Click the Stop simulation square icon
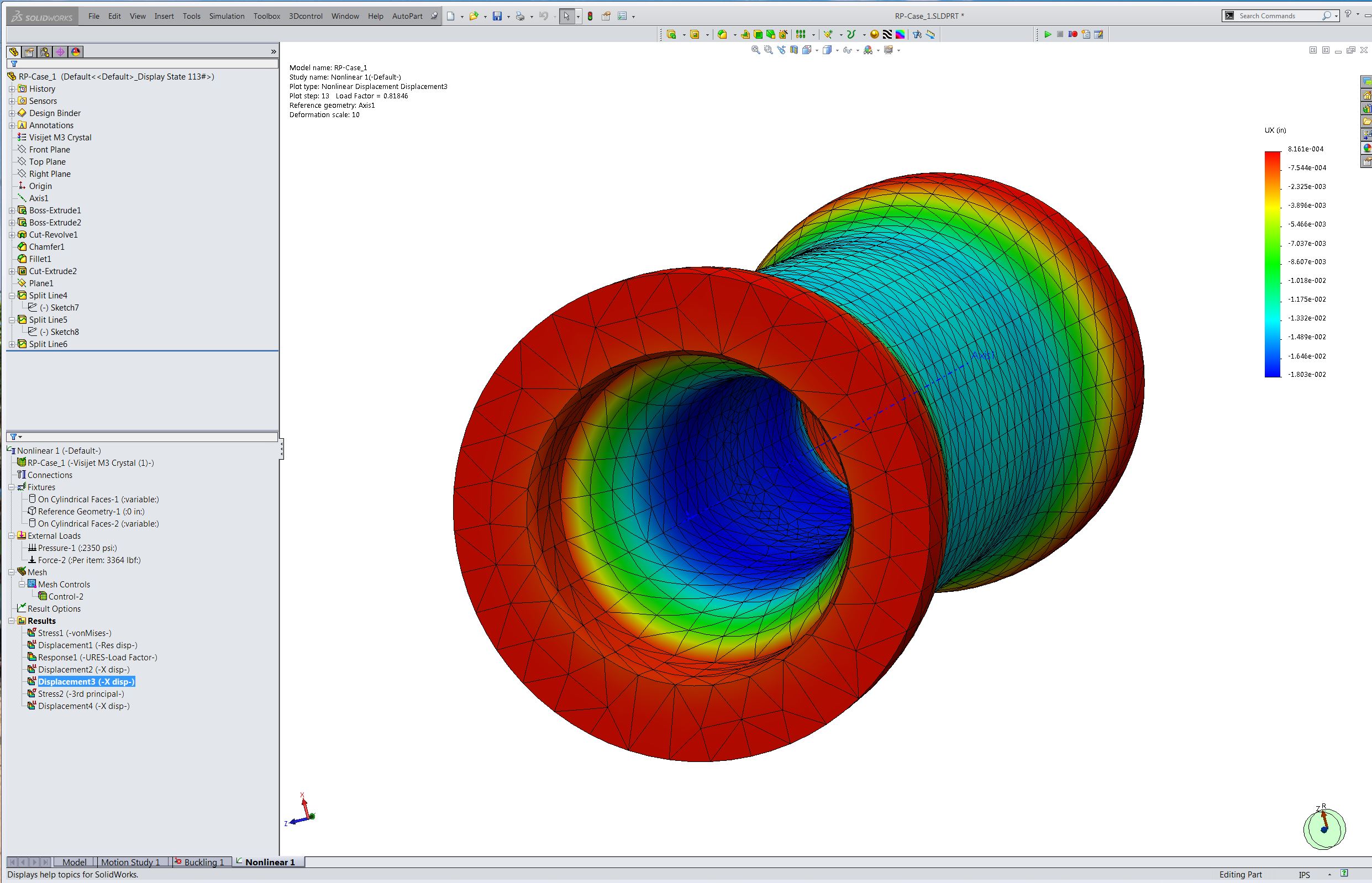The width and height of the screenshot is (1372, 883). (x=1060, y=34)
